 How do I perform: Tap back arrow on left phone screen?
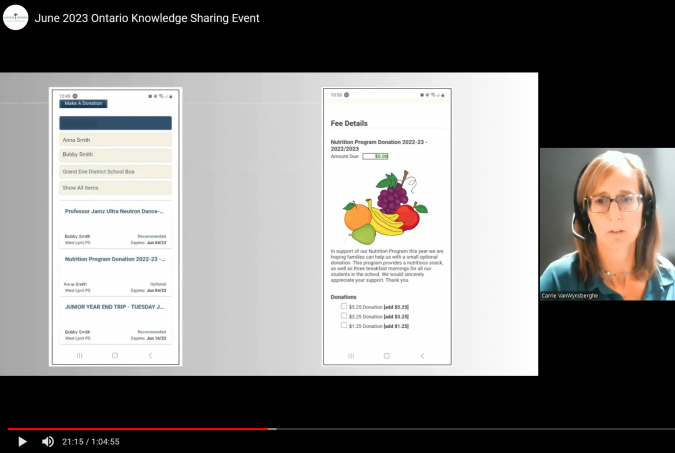coord(150,355)
